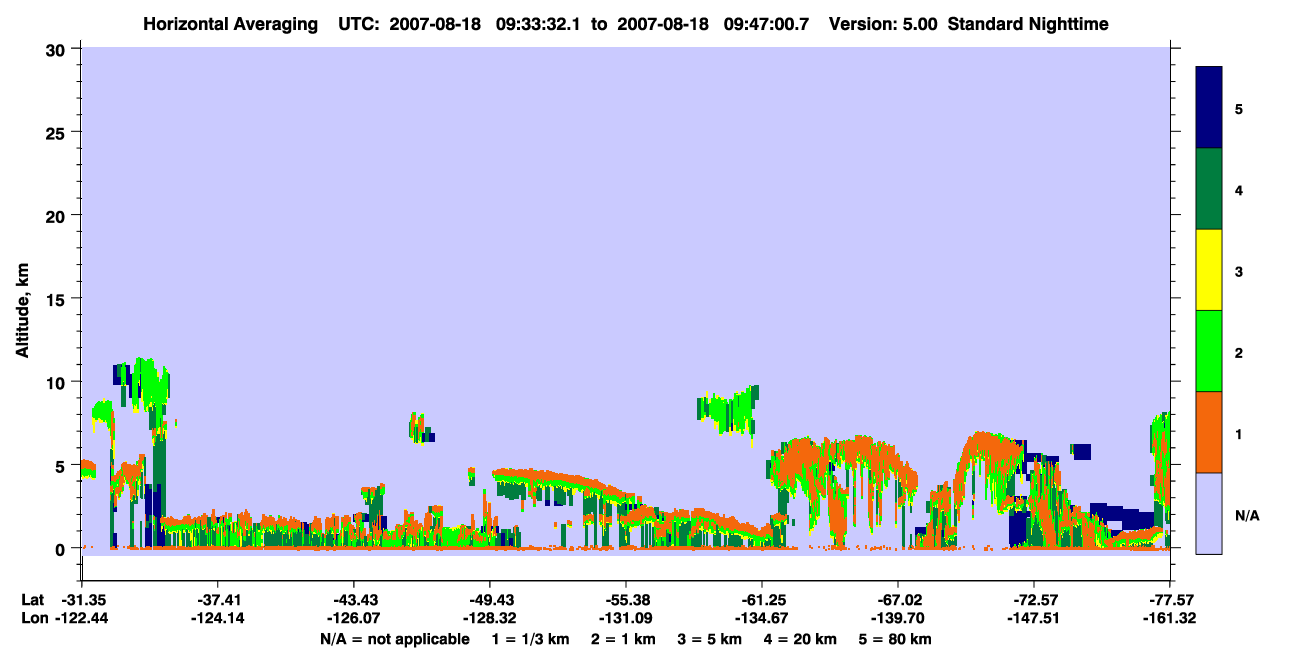Image resolution: width=1300 pixels, height=667 pixels.
Task: Click the start time '09:33:32.1' in title
Action: (x=539, y=24)
